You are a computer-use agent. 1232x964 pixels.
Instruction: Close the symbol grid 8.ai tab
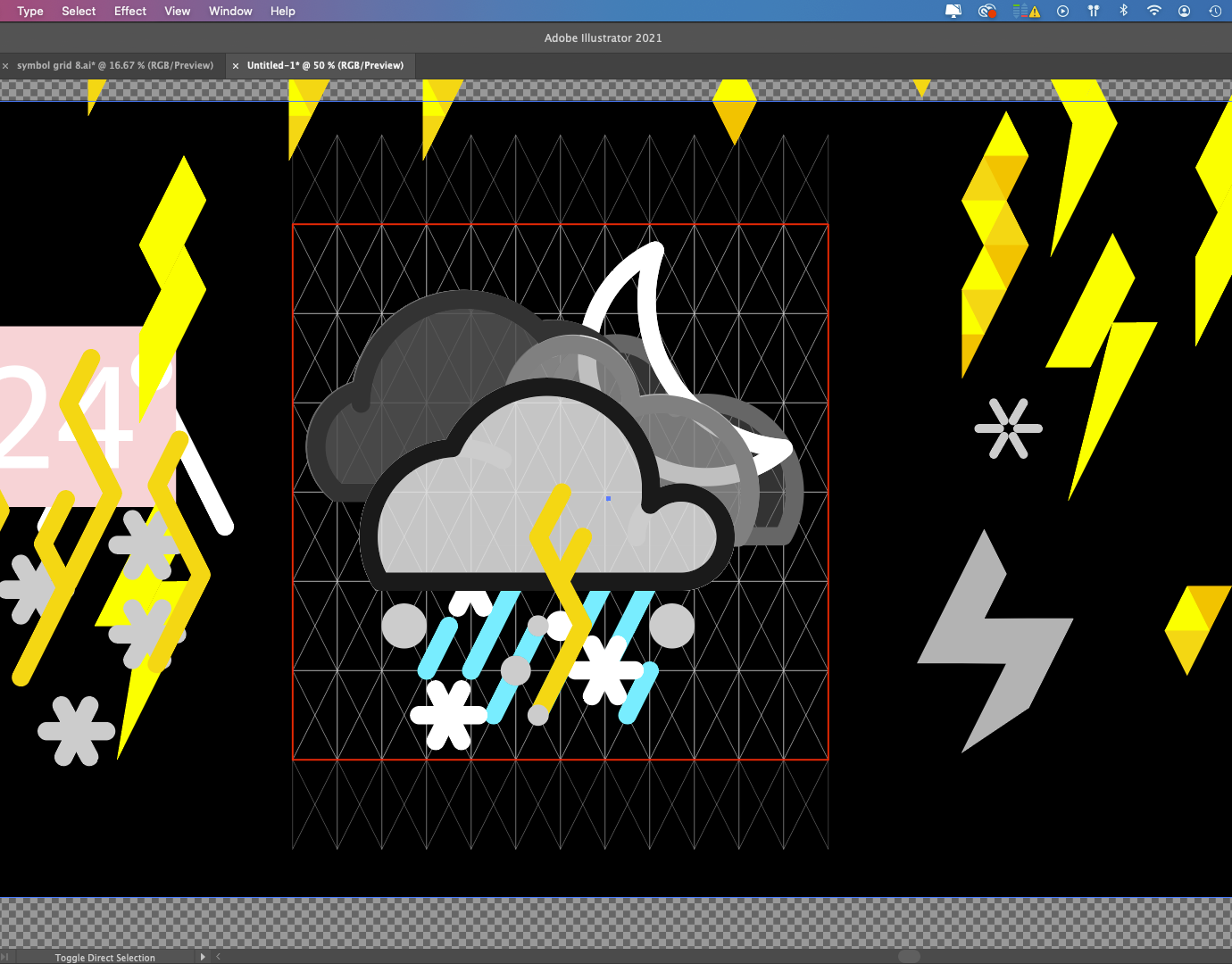(x=5, y=66)
